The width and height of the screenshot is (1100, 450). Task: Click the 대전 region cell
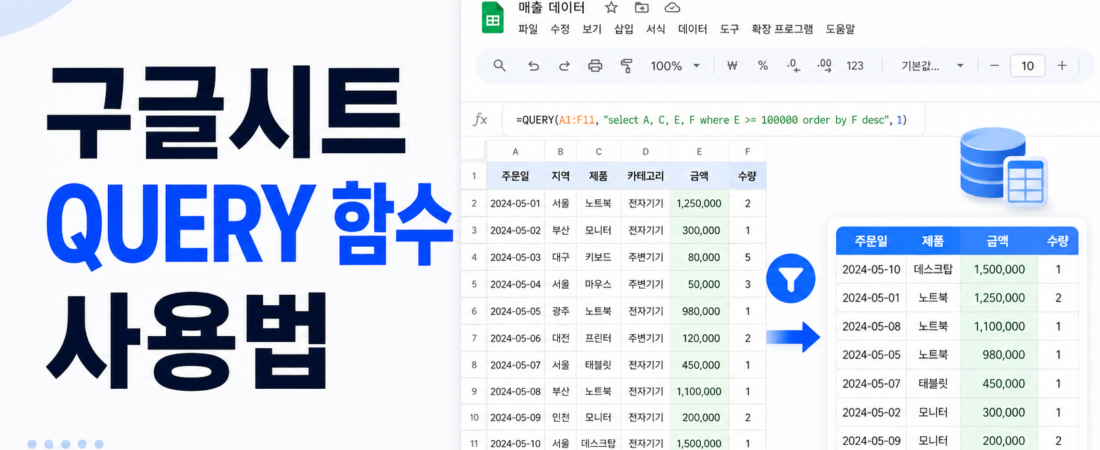tap(561, 338)
